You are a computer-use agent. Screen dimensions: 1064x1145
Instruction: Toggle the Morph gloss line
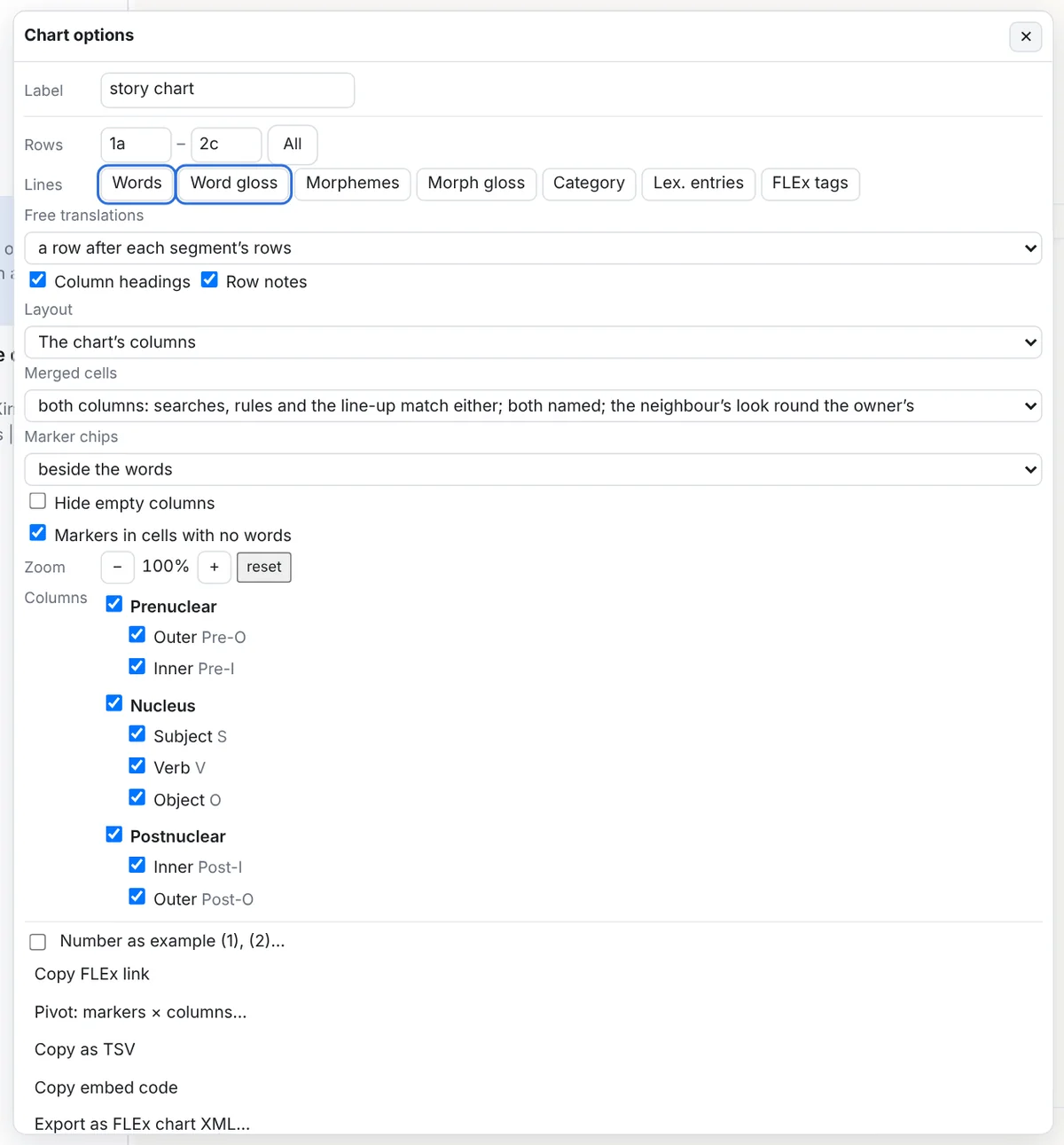[x=476, y=184]
